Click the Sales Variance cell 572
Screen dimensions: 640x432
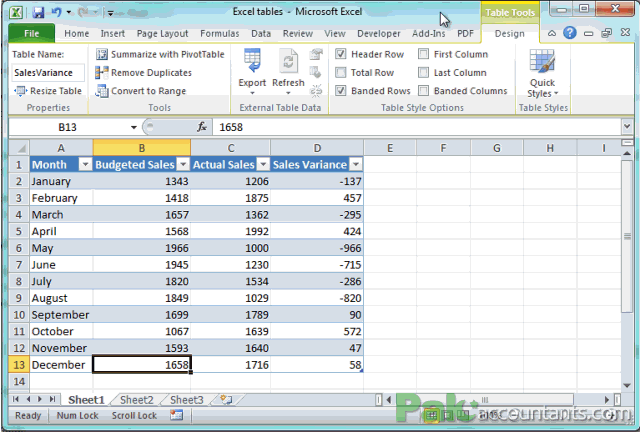[317, 332]
